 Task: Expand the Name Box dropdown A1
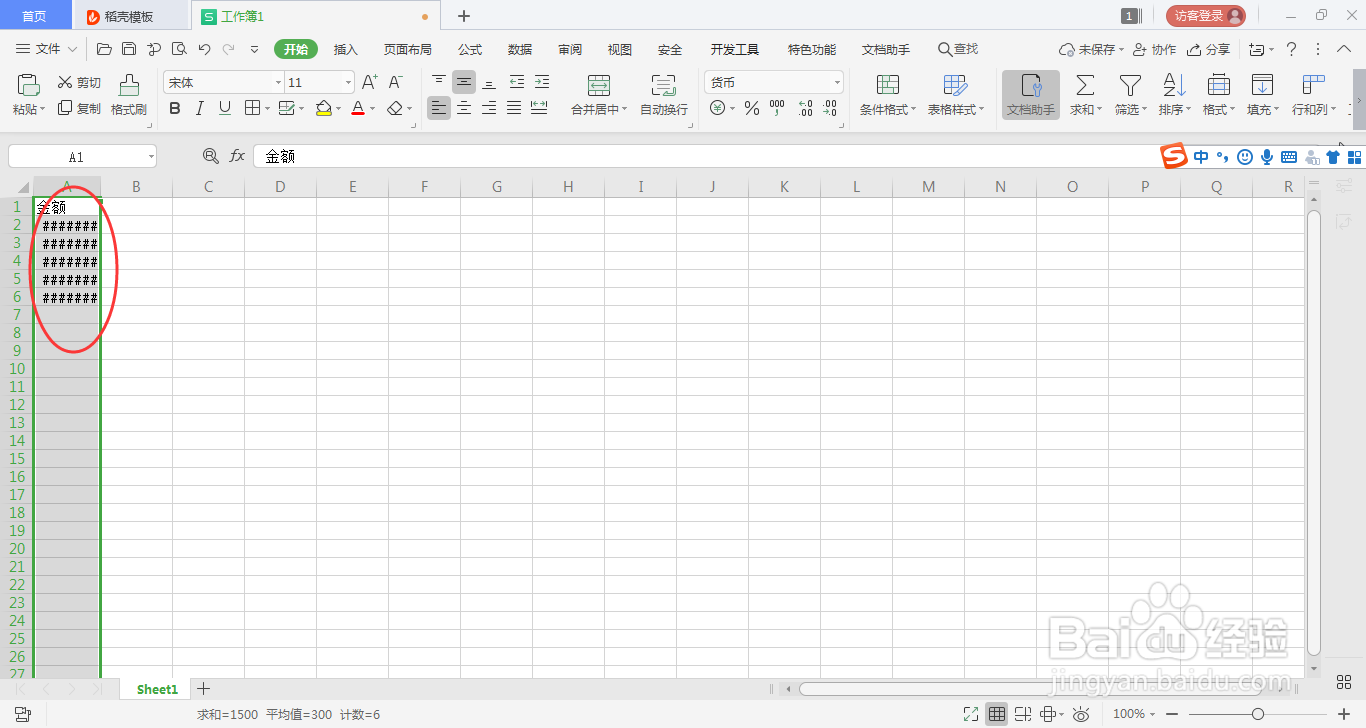pyautogui.click(x=151, y=157)
